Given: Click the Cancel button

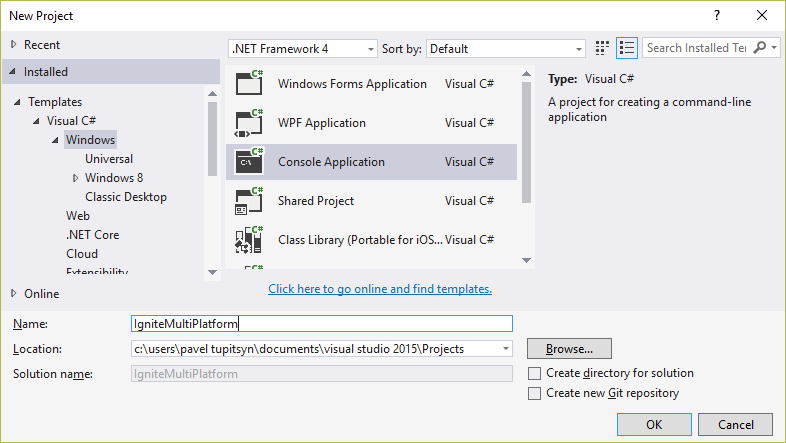Looking at the screenshot, I should click(x=735, y=424).
